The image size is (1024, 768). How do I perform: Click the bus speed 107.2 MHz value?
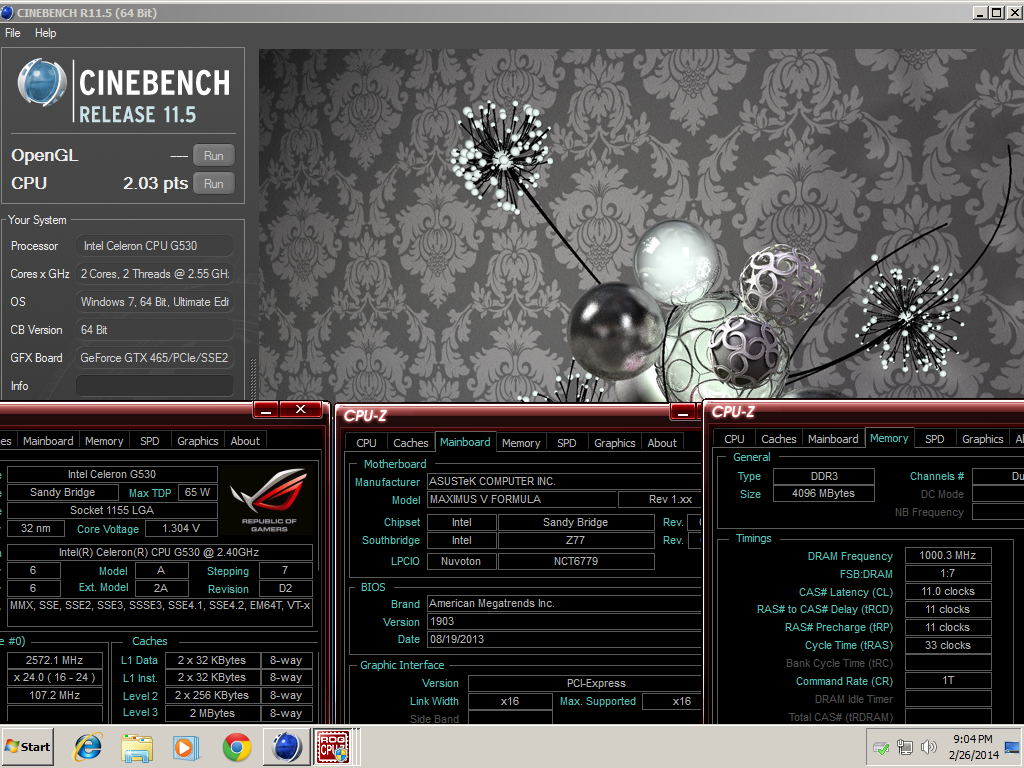point(55,696)
